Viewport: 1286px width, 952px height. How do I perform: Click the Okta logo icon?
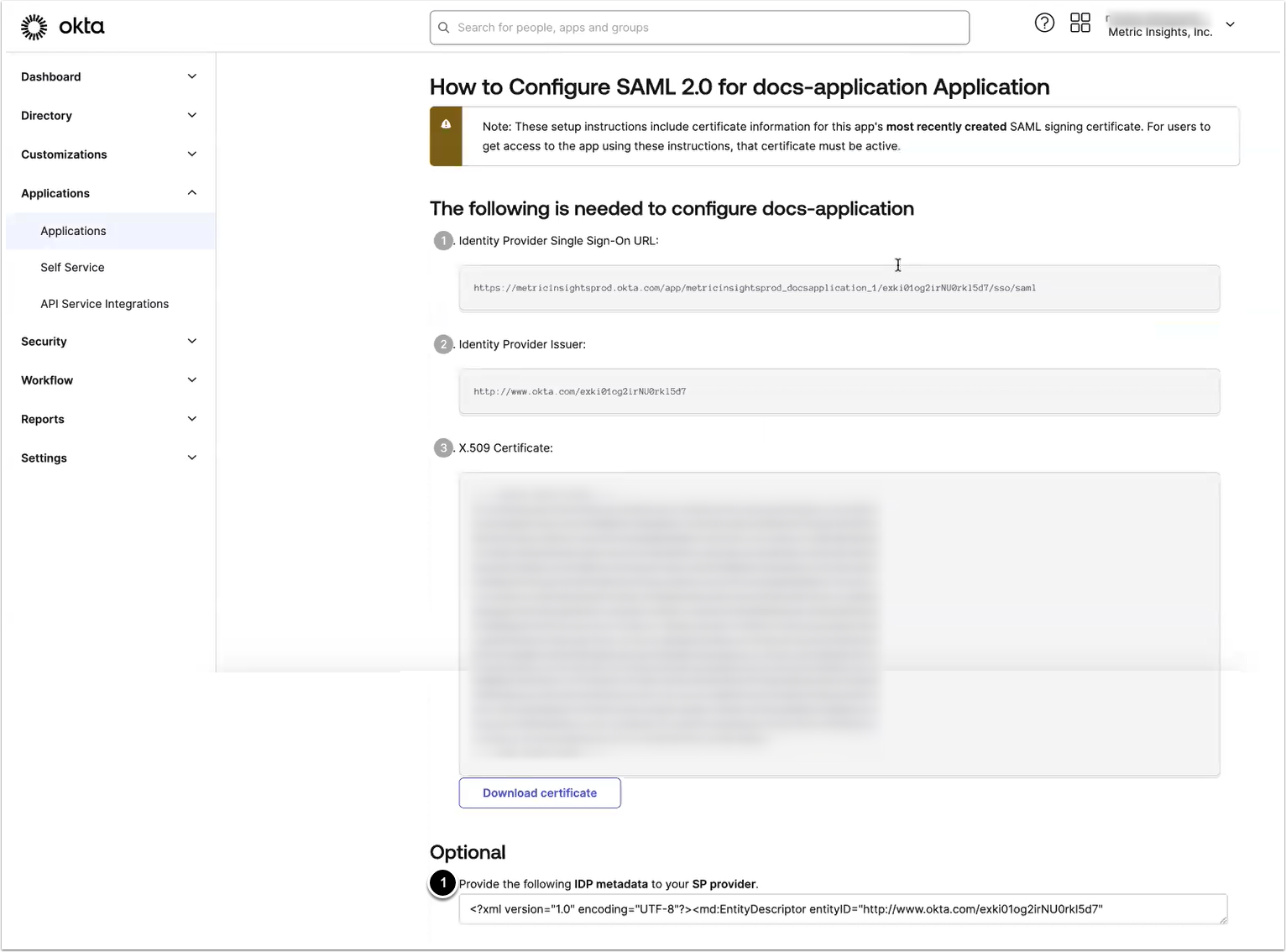(34, 27)
